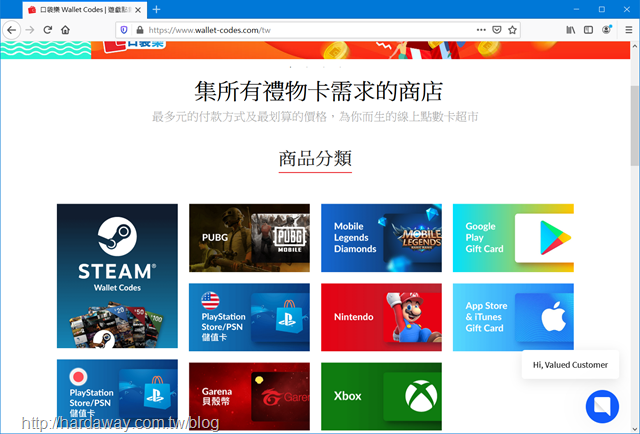This screenshot has width=640, height=434.
Task: Click the 'Hi, Valued Customer' chat message
Action: [x=570, y=365]
